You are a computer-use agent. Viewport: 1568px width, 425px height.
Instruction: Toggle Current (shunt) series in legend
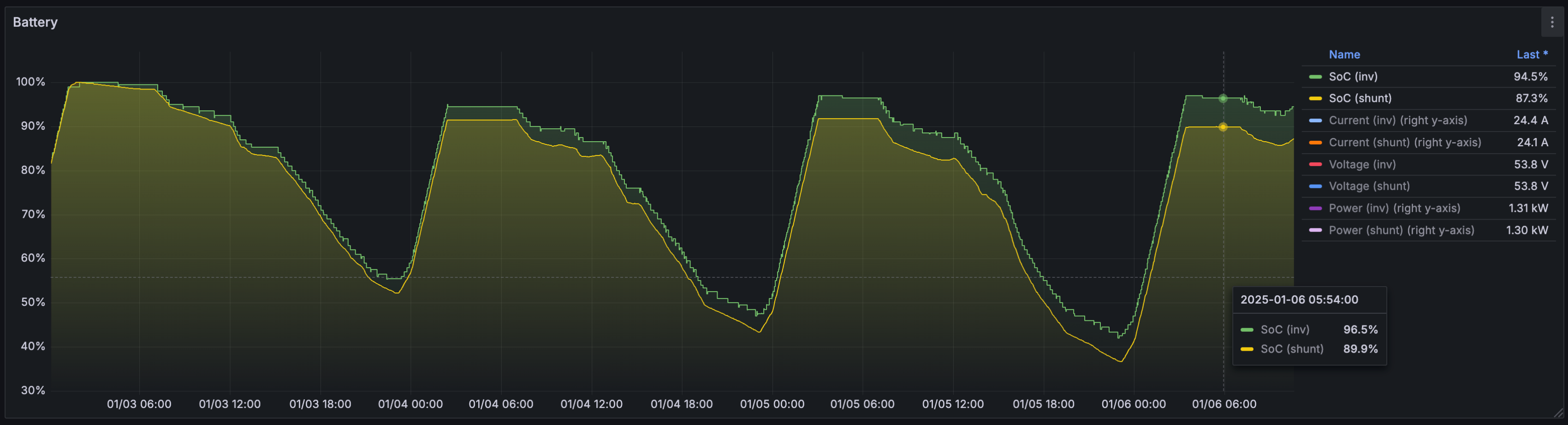tap(1405, 143)
